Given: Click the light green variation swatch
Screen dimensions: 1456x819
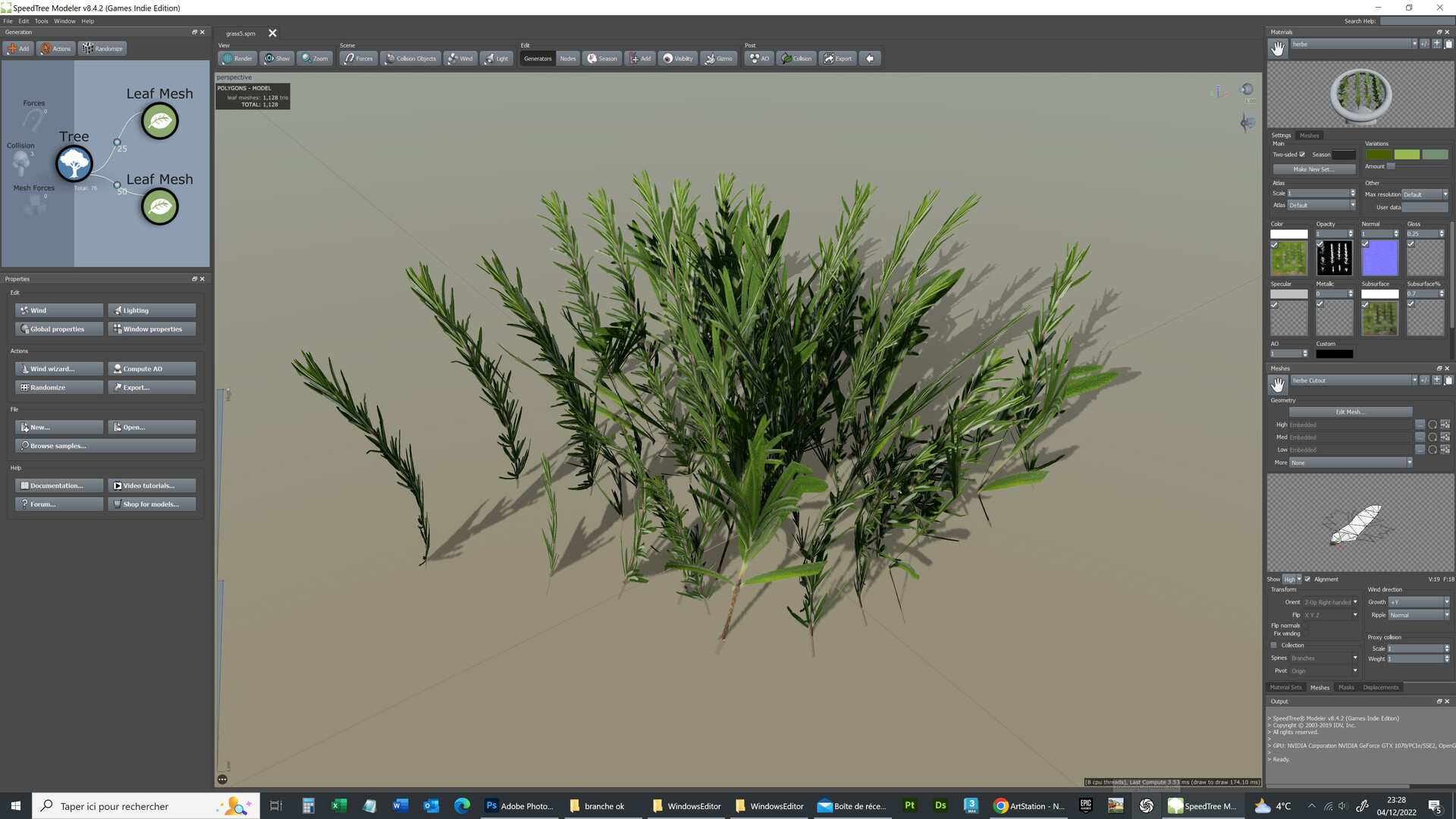Looking at the screenshot, I should (1407, 155).
